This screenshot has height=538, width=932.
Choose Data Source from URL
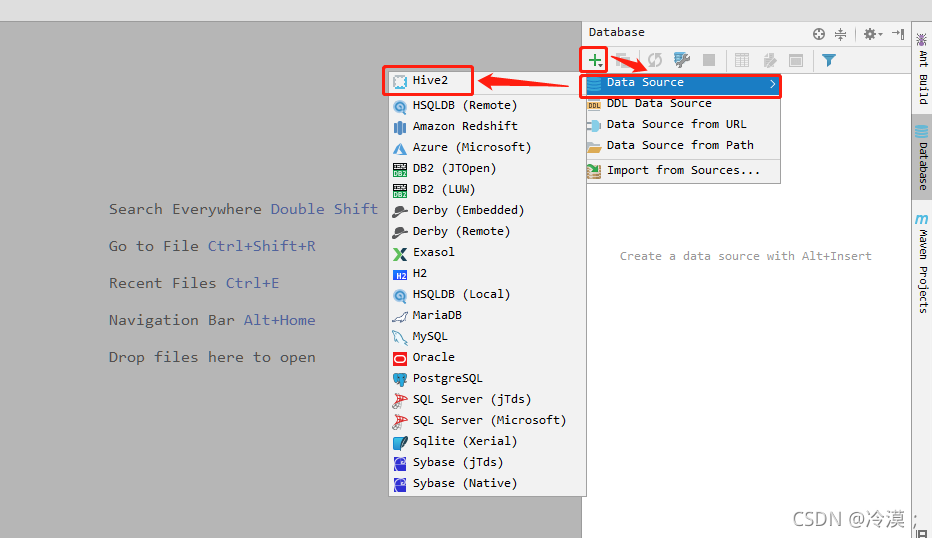683,124
